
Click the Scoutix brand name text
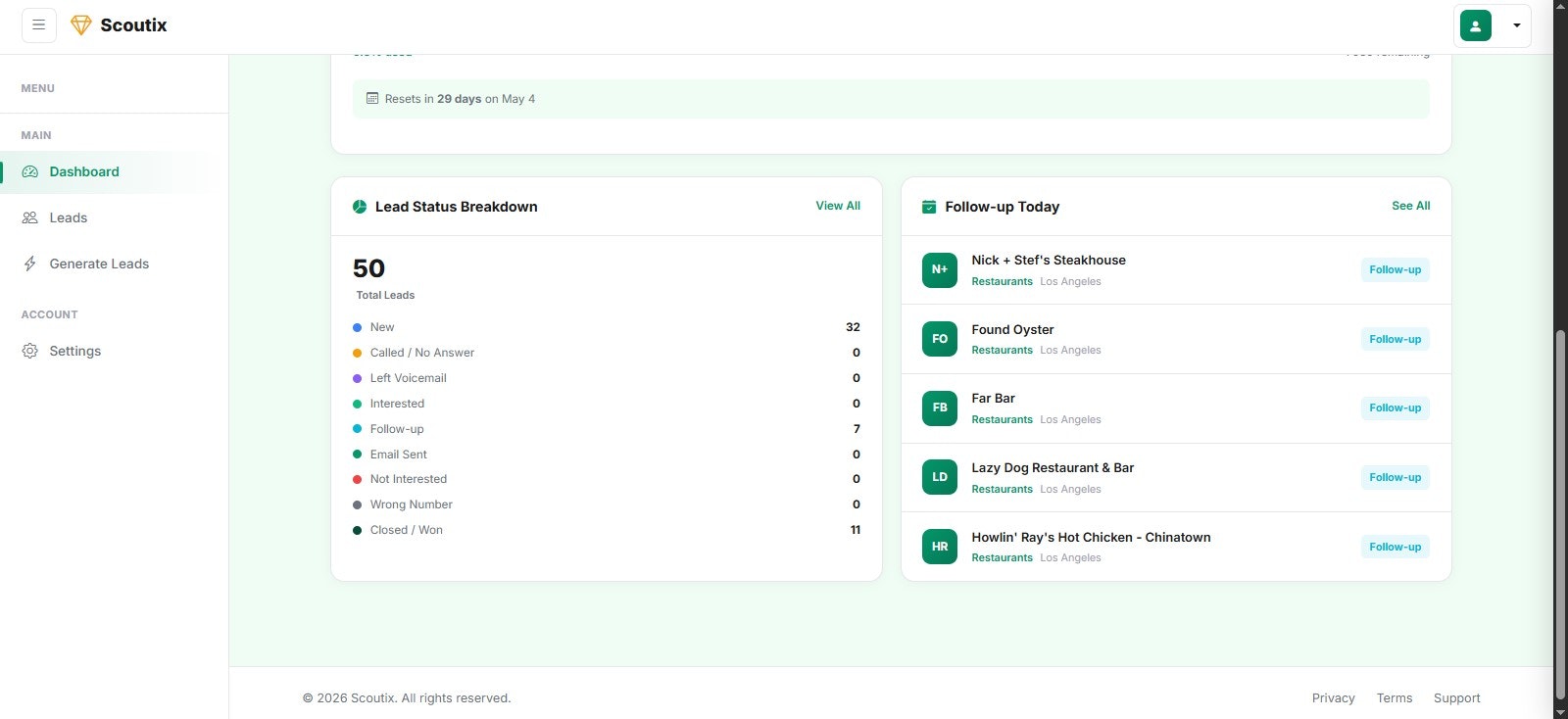pos(133,25)
